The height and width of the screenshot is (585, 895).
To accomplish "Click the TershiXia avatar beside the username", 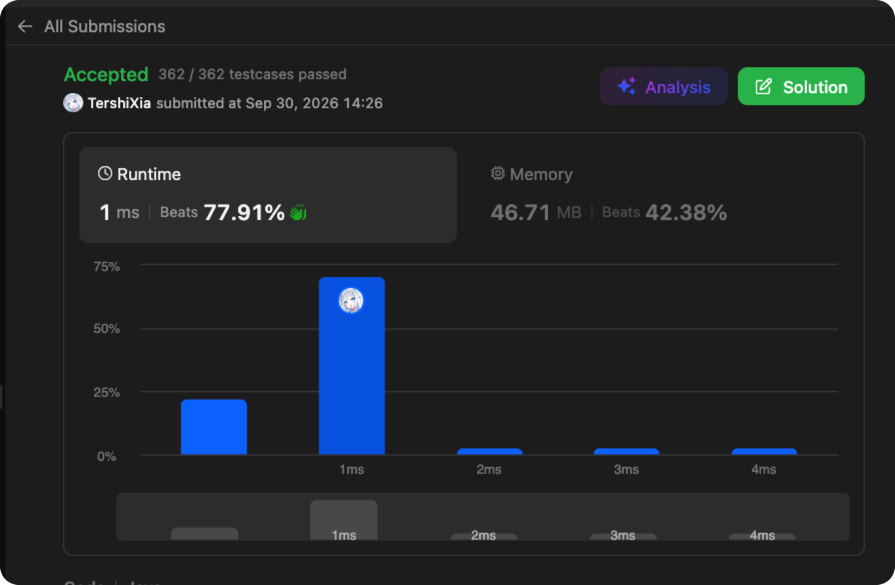I will [x=73, y=103].
